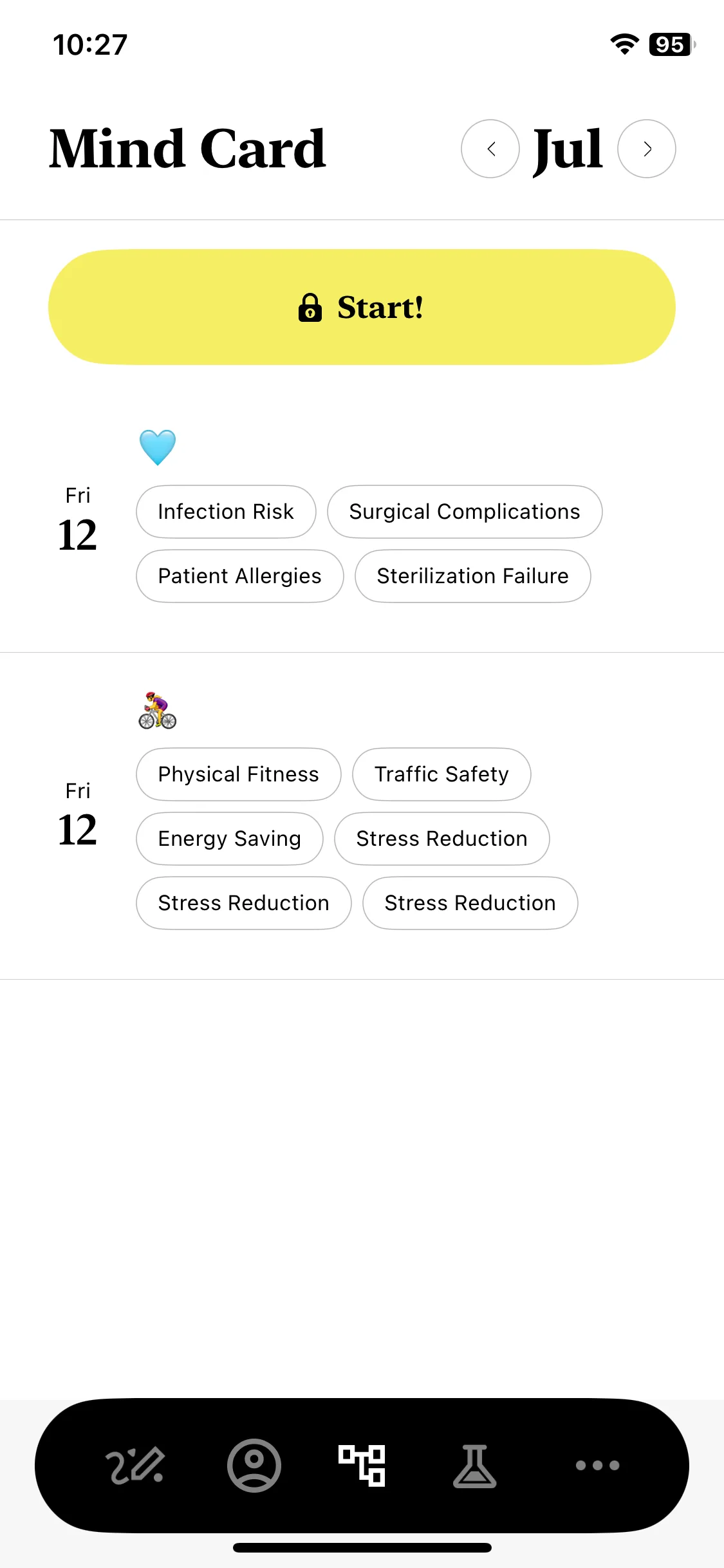Select the mind map diagram tab icon

tap(362, 1466)
